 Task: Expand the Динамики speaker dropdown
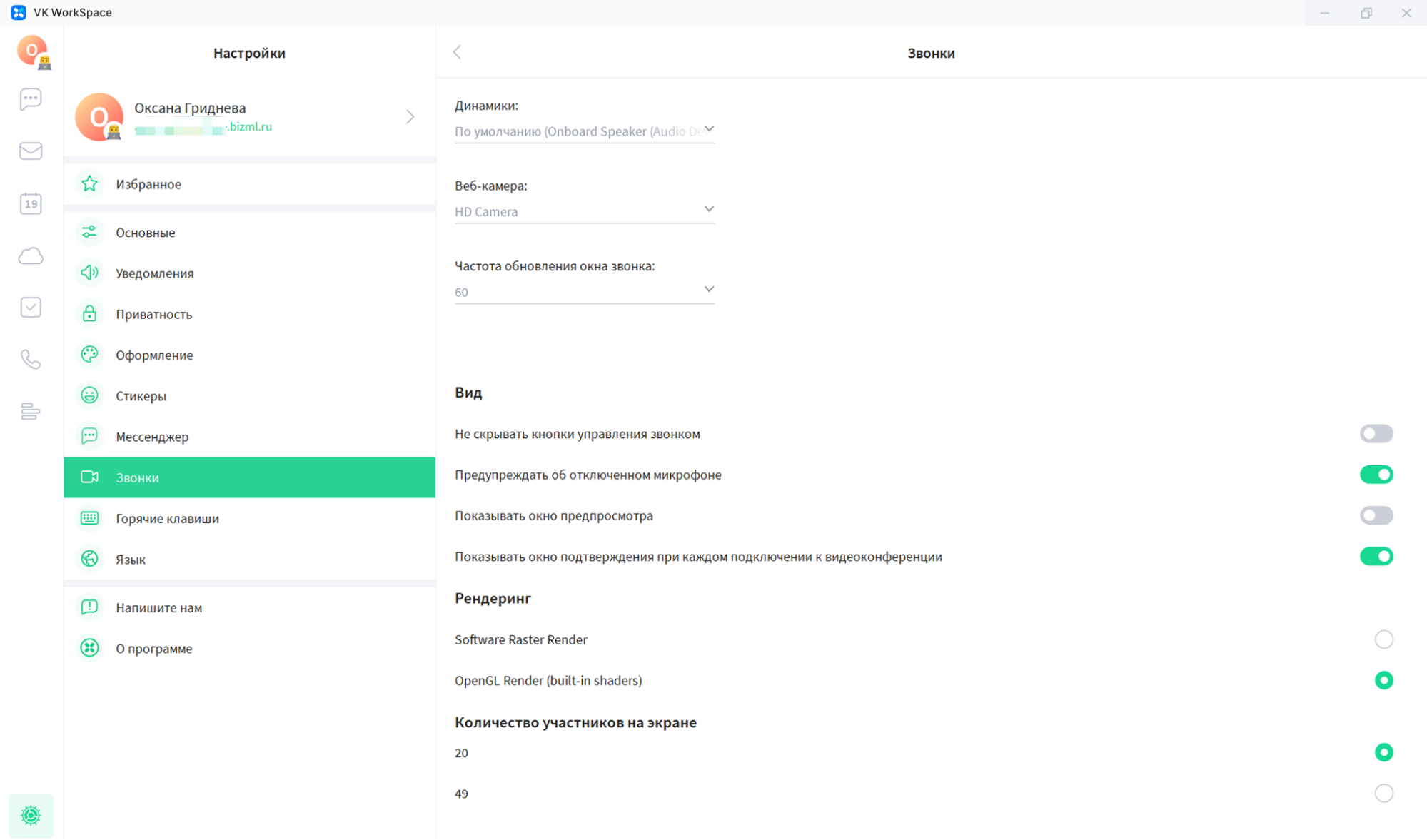click(584, 131)
